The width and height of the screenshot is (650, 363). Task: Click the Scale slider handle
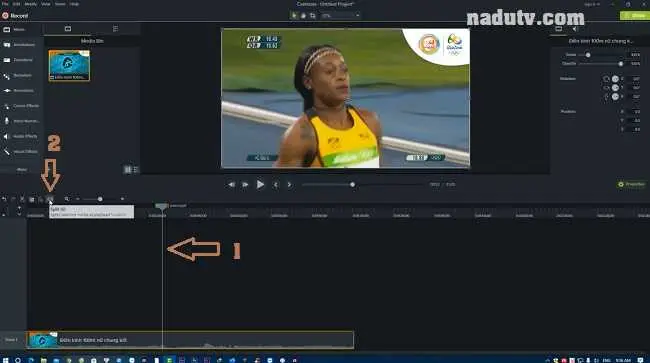click(588, 55)
